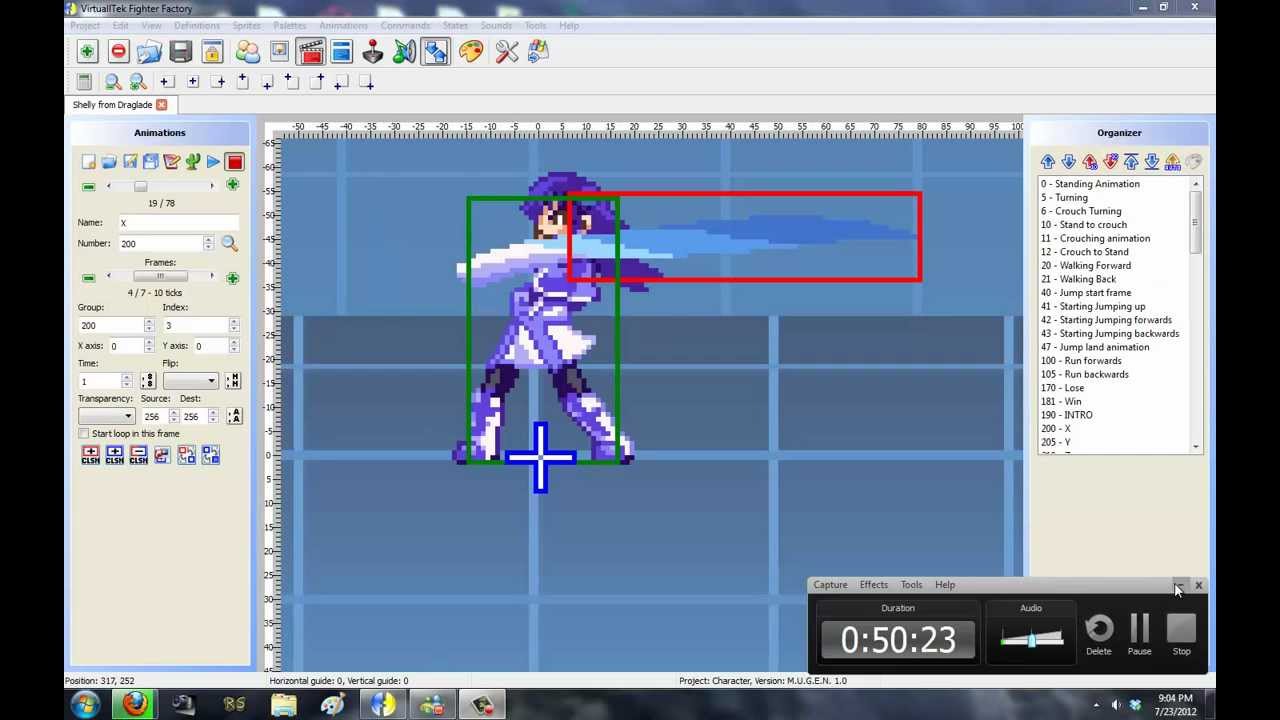Step the Source transparency spinner

(x=174, y=416)
